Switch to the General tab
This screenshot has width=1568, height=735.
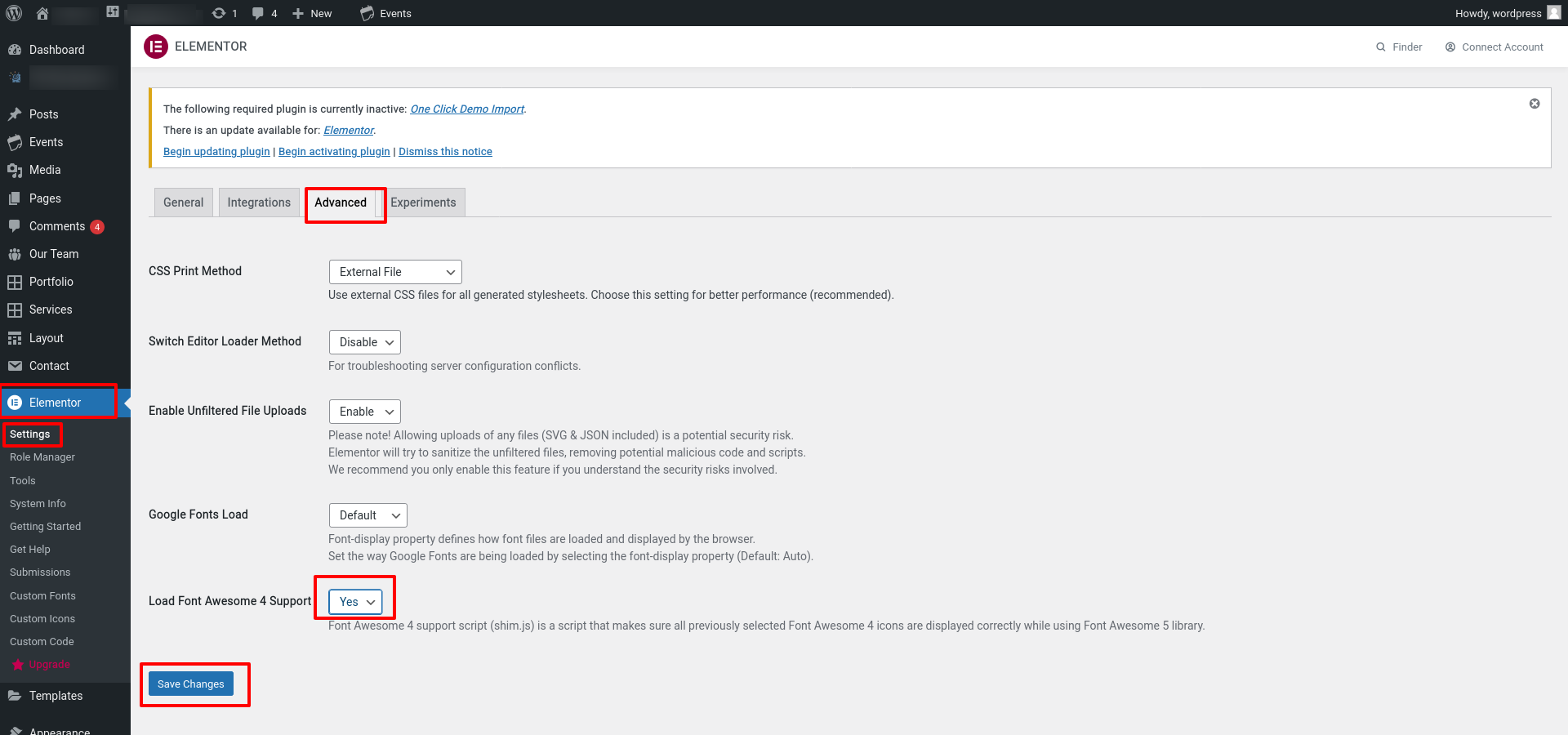[x=184, y=203]
